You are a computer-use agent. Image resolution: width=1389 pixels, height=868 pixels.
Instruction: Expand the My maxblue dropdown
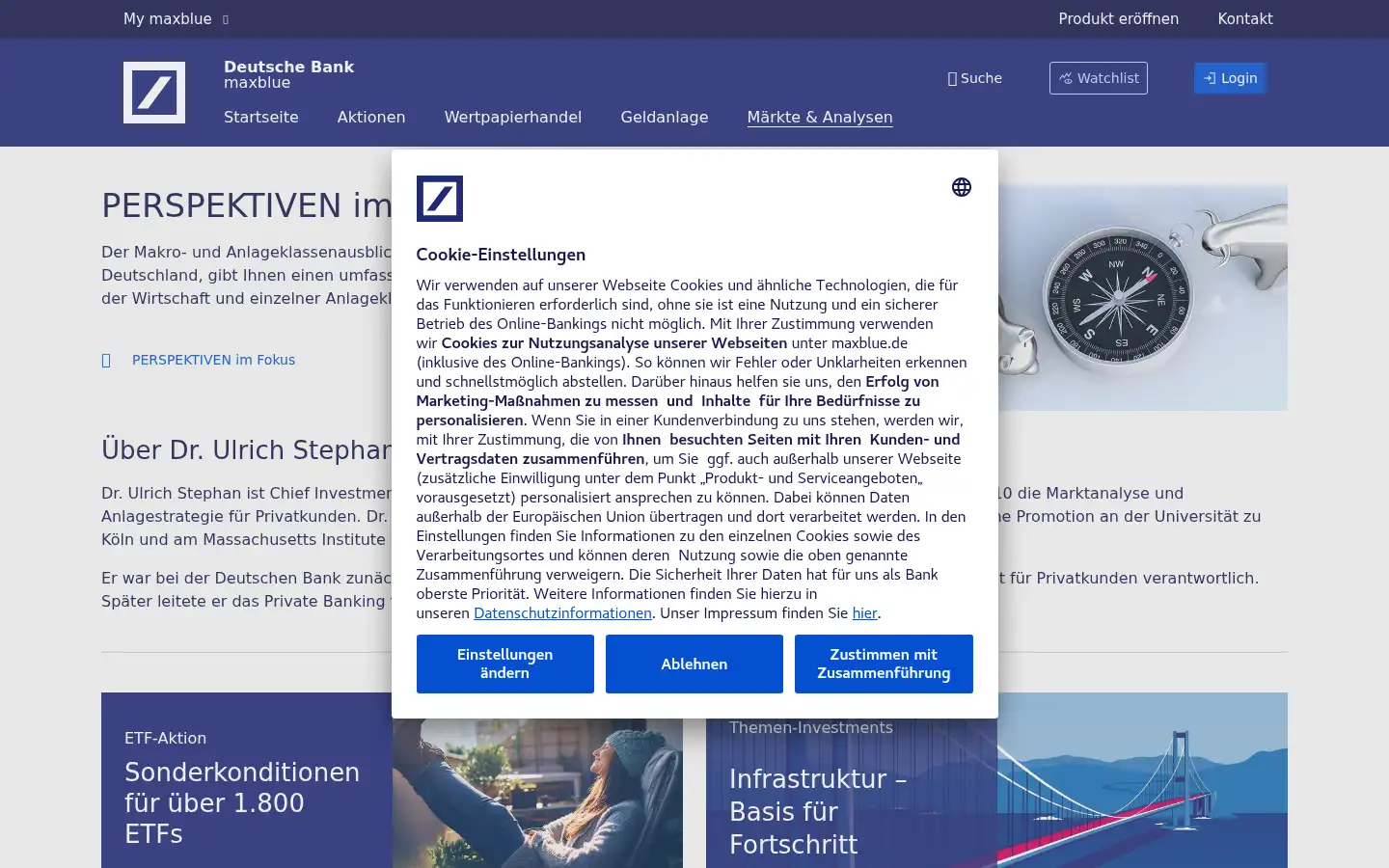[177, 18]
